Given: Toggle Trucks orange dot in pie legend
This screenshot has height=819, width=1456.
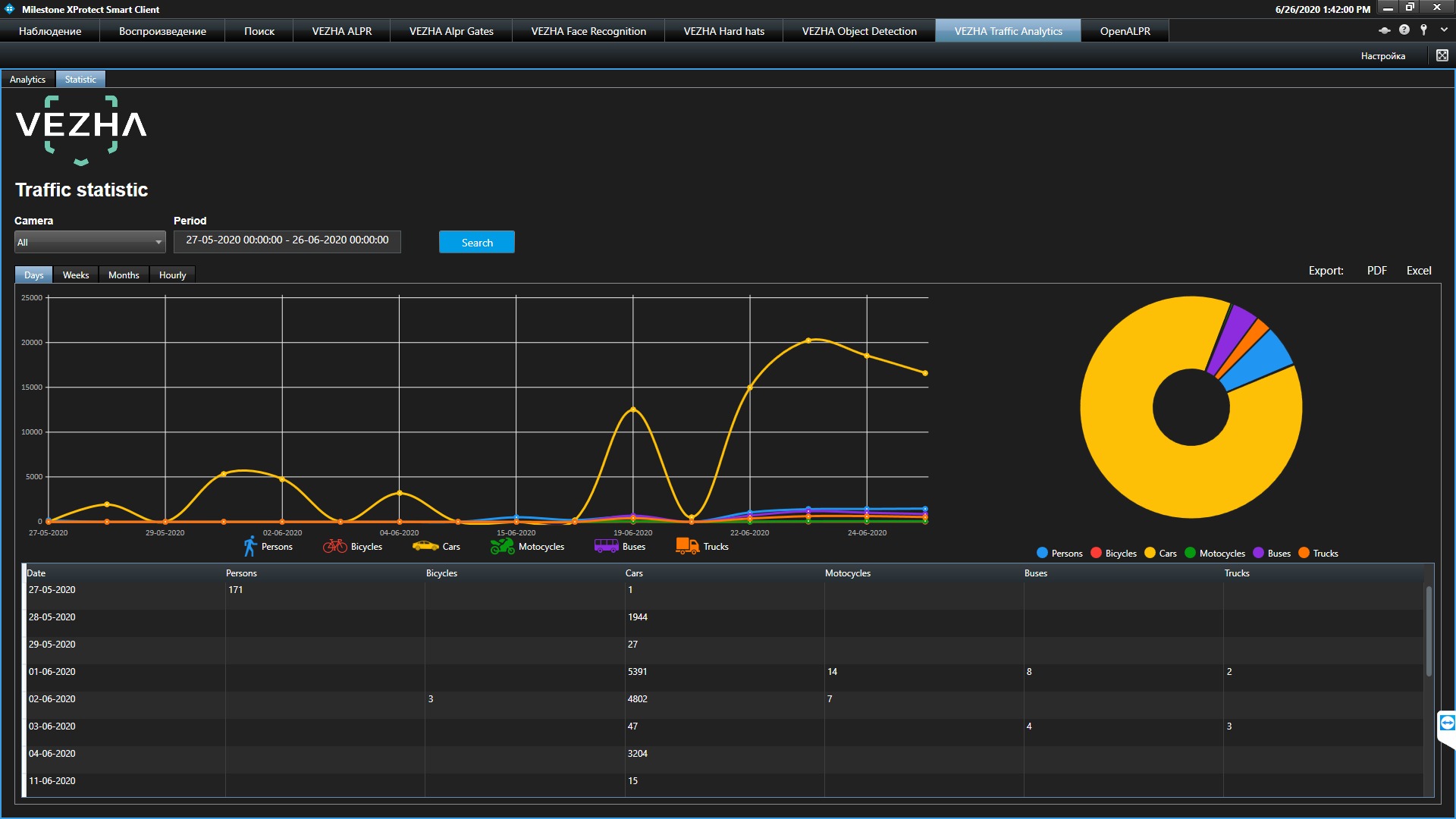Looking at the screenshot, I should pos(1304,553).
